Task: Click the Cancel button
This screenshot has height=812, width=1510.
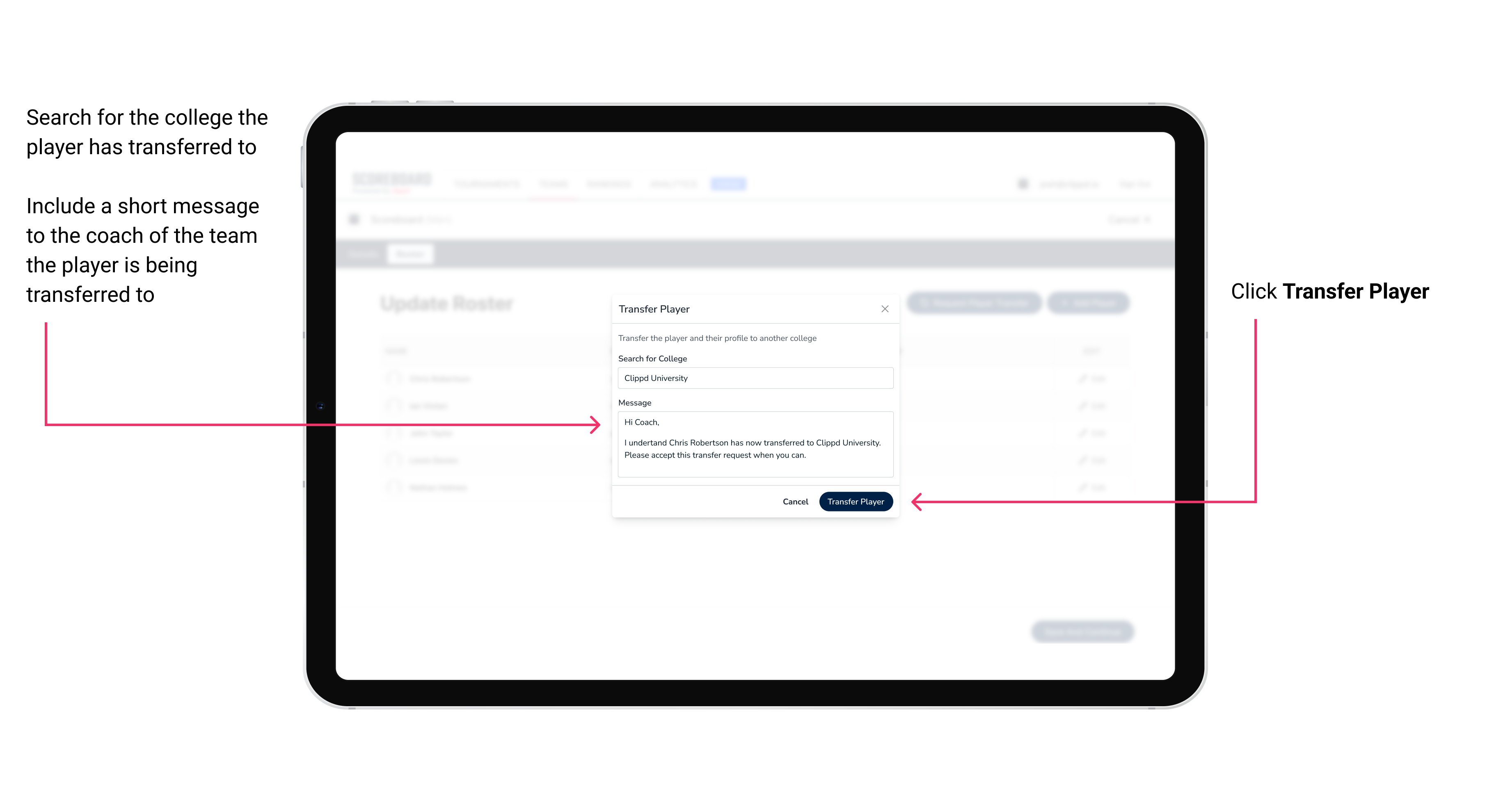Action: pyautogui.click(x=796, y=501)
